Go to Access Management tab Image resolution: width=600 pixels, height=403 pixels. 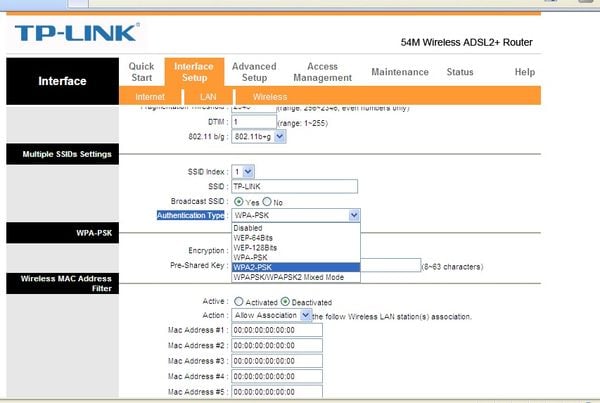[322, 72]
